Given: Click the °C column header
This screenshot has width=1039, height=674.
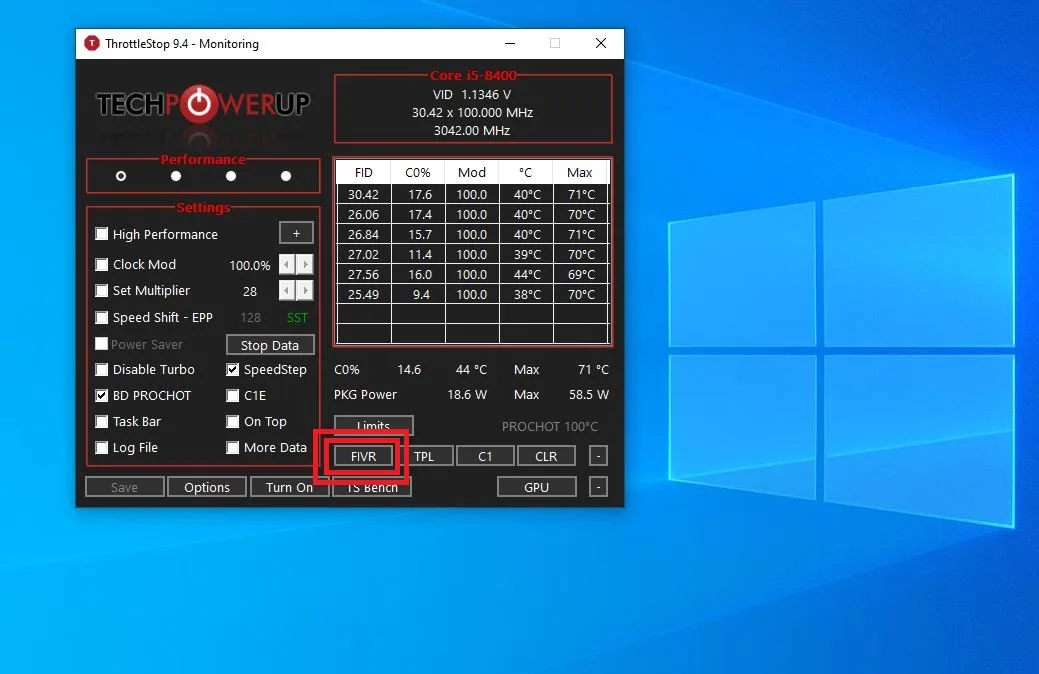Looking at the screenshot, I should point(525,172).
